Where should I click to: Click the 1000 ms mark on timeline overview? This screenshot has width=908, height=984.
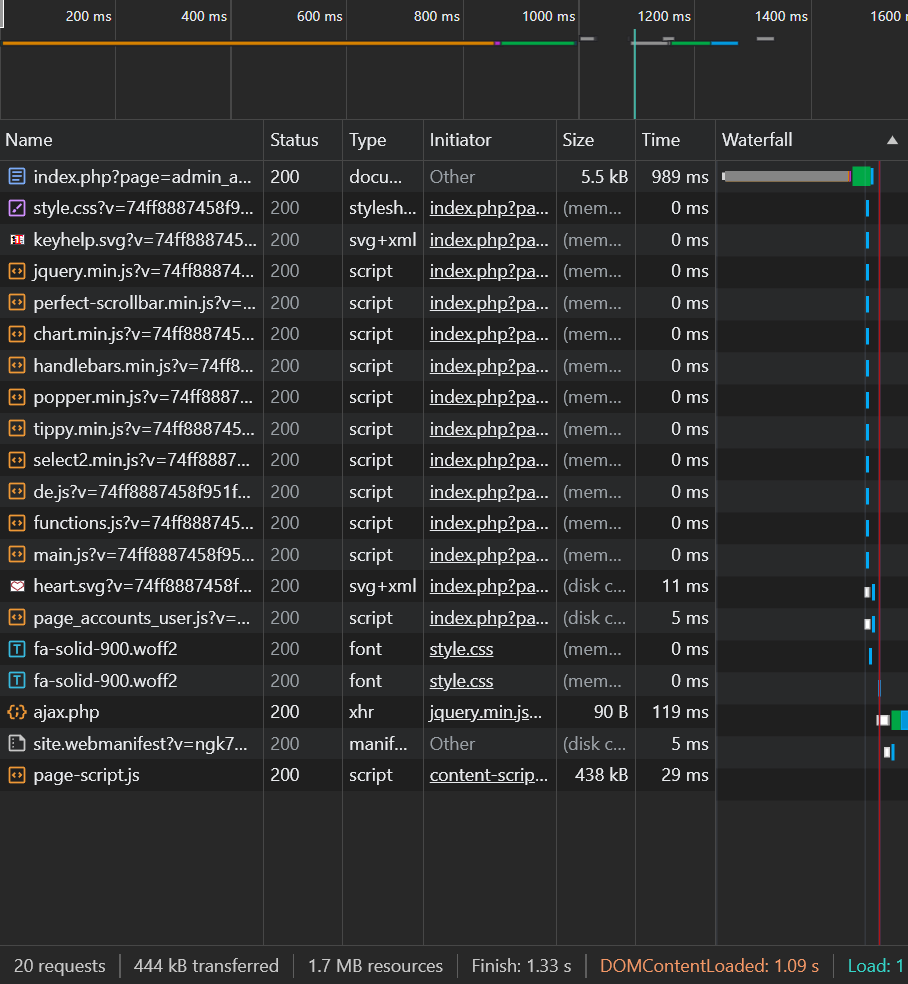pyautogui.click(x=549, y=17)
